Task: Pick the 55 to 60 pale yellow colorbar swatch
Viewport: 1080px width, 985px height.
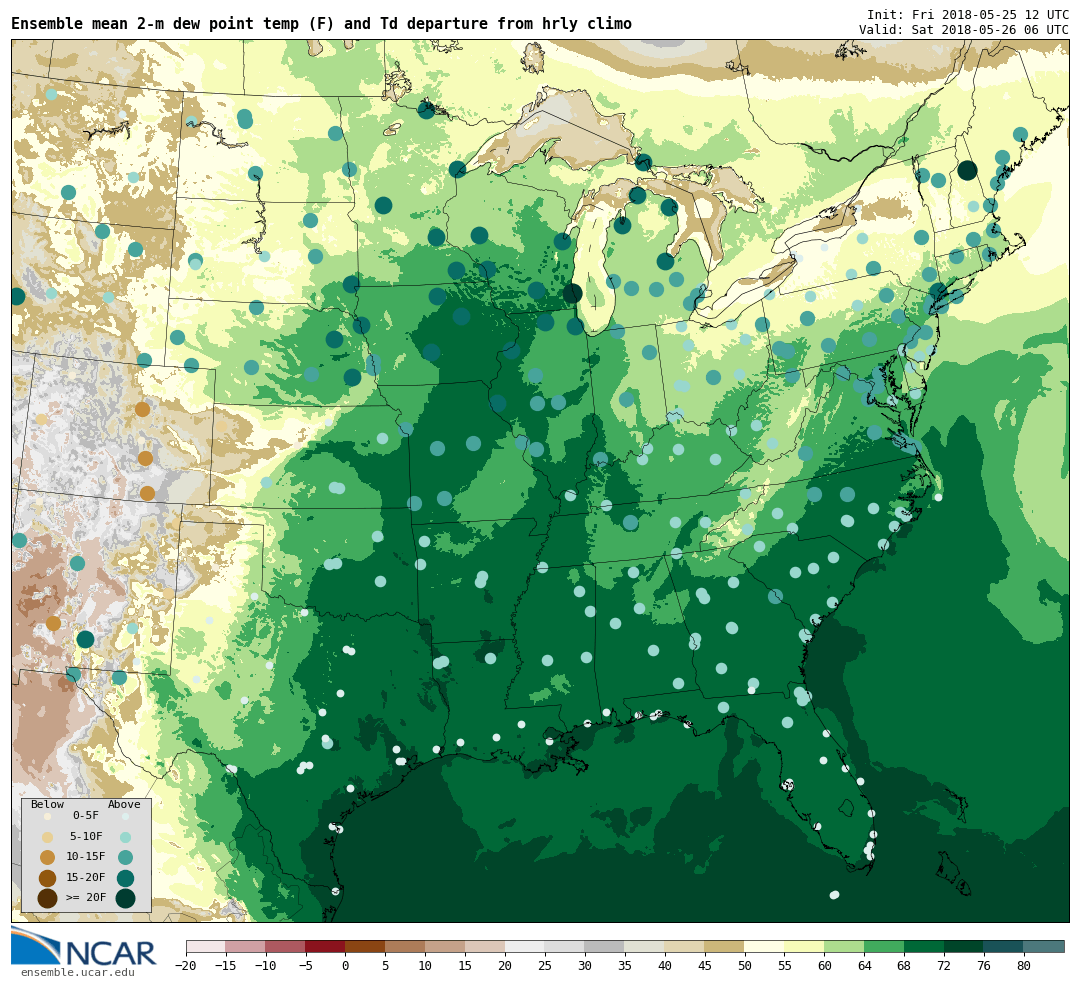Action: tap(804, 946)
